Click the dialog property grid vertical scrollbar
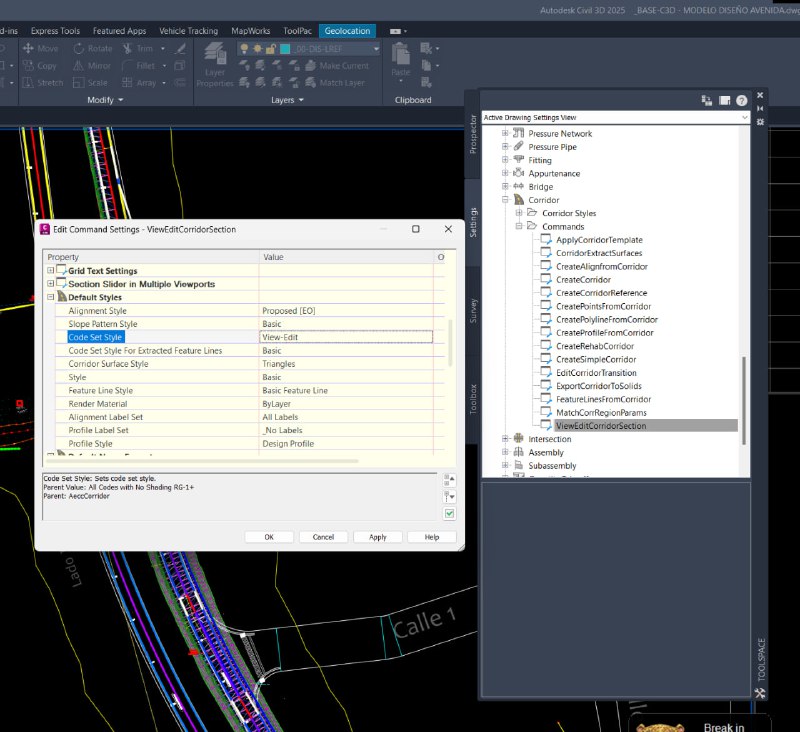 (x=449, y=342)
